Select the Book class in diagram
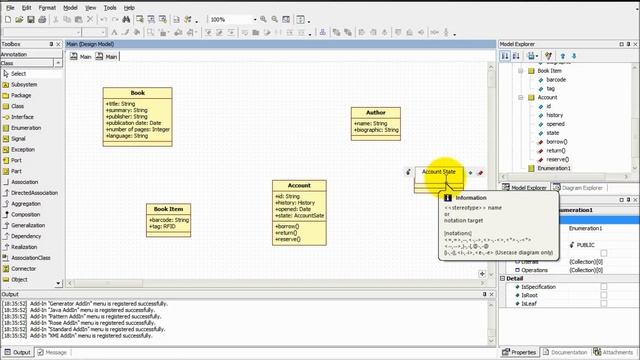Screen dimensions: 640x360 pyautogui.click(x=138, y=116)
